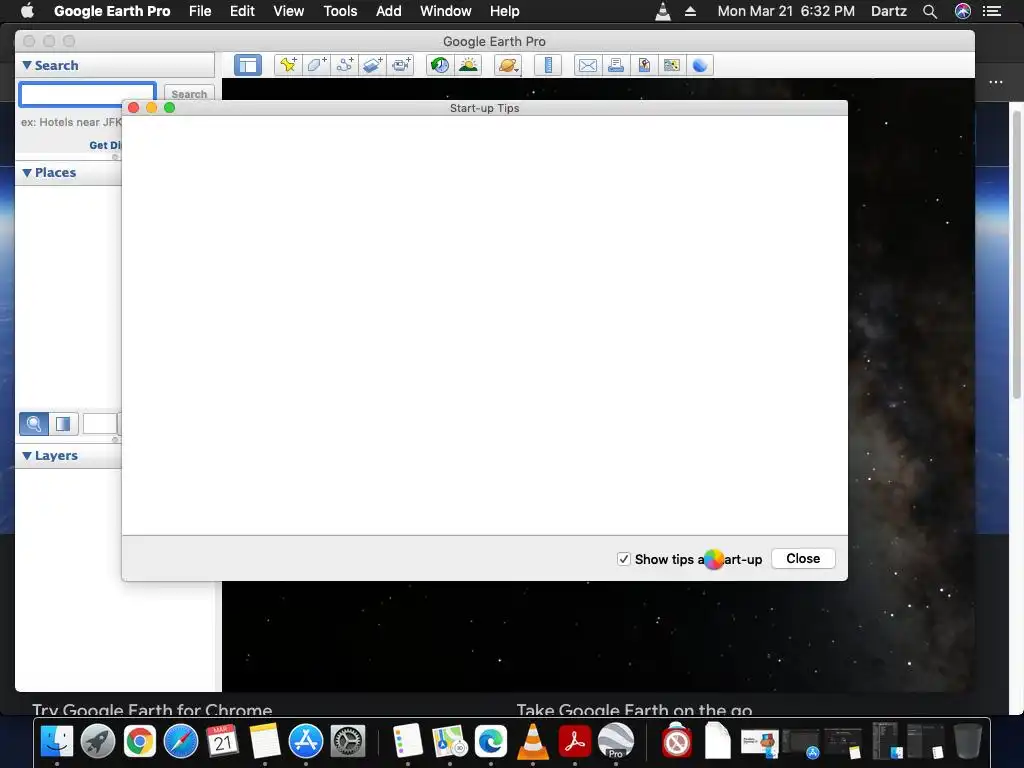Show historical imagery clock icon
The height and width of the screenshot is (768, 1024).
point(440,65)
